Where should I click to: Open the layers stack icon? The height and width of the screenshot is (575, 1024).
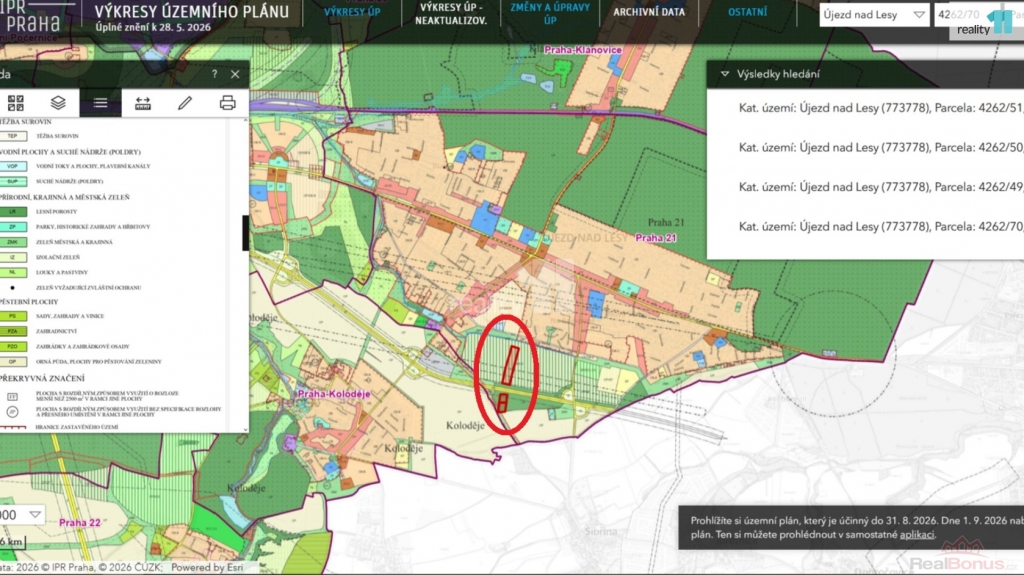(58, 103)
